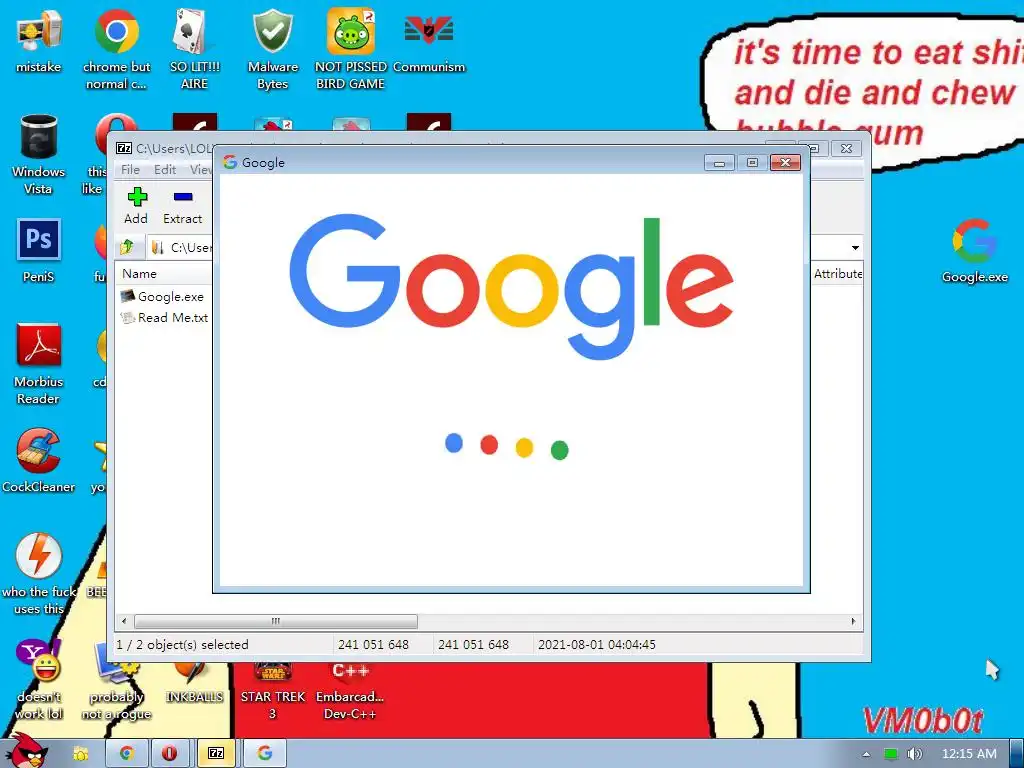The height and width of the screenshot is (768, 1024).
Task: Open Chrome from the taskbar
Action: [x=127, y=753]
